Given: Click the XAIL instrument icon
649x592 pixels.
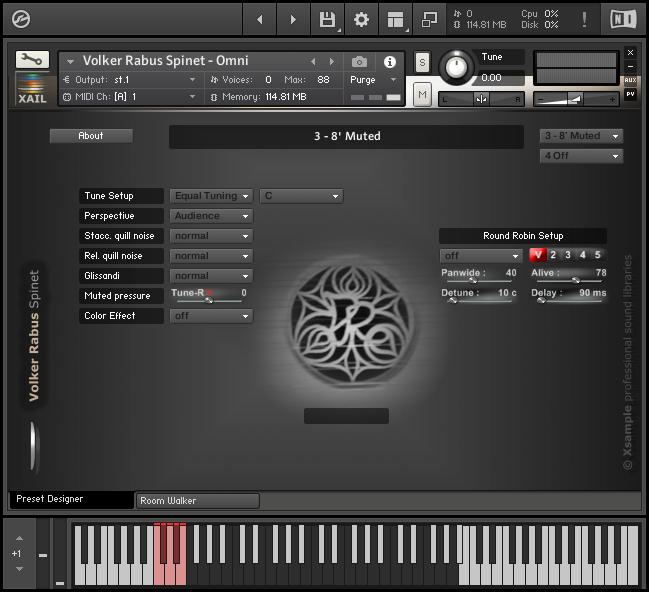Looking at the screenshot, I should 32,89.
